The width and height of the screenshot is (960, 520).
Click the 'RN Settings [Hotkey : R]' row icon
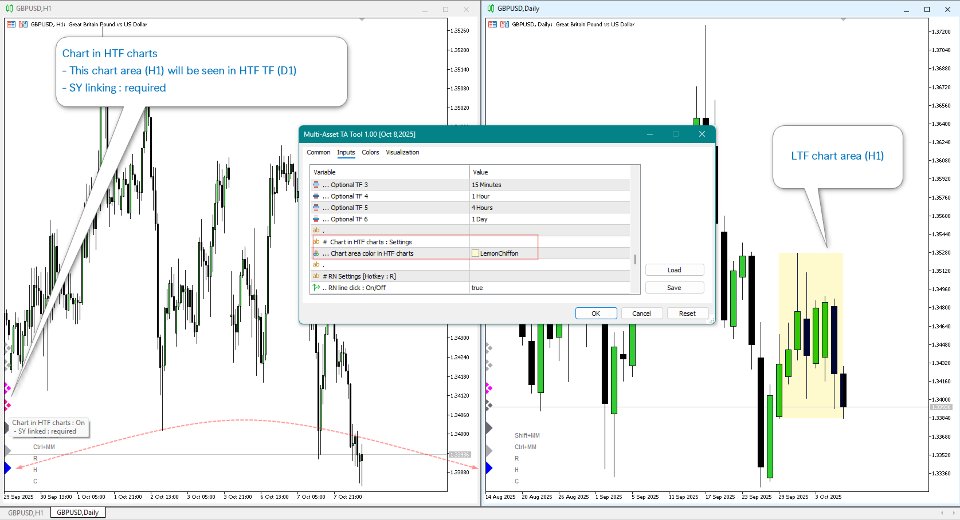pyautogui.click(x=316, y=276)
